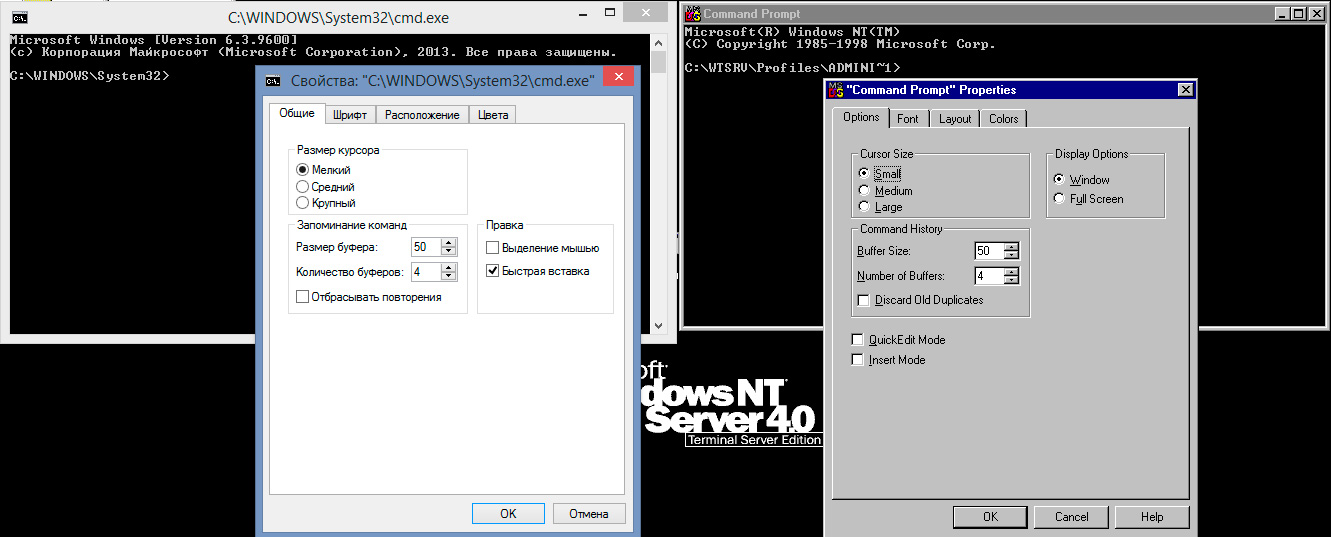The width and height of the screenshot is (1331, 537).
Task: Enable Отбрасывать повторения checkbox
Action: 302,297
